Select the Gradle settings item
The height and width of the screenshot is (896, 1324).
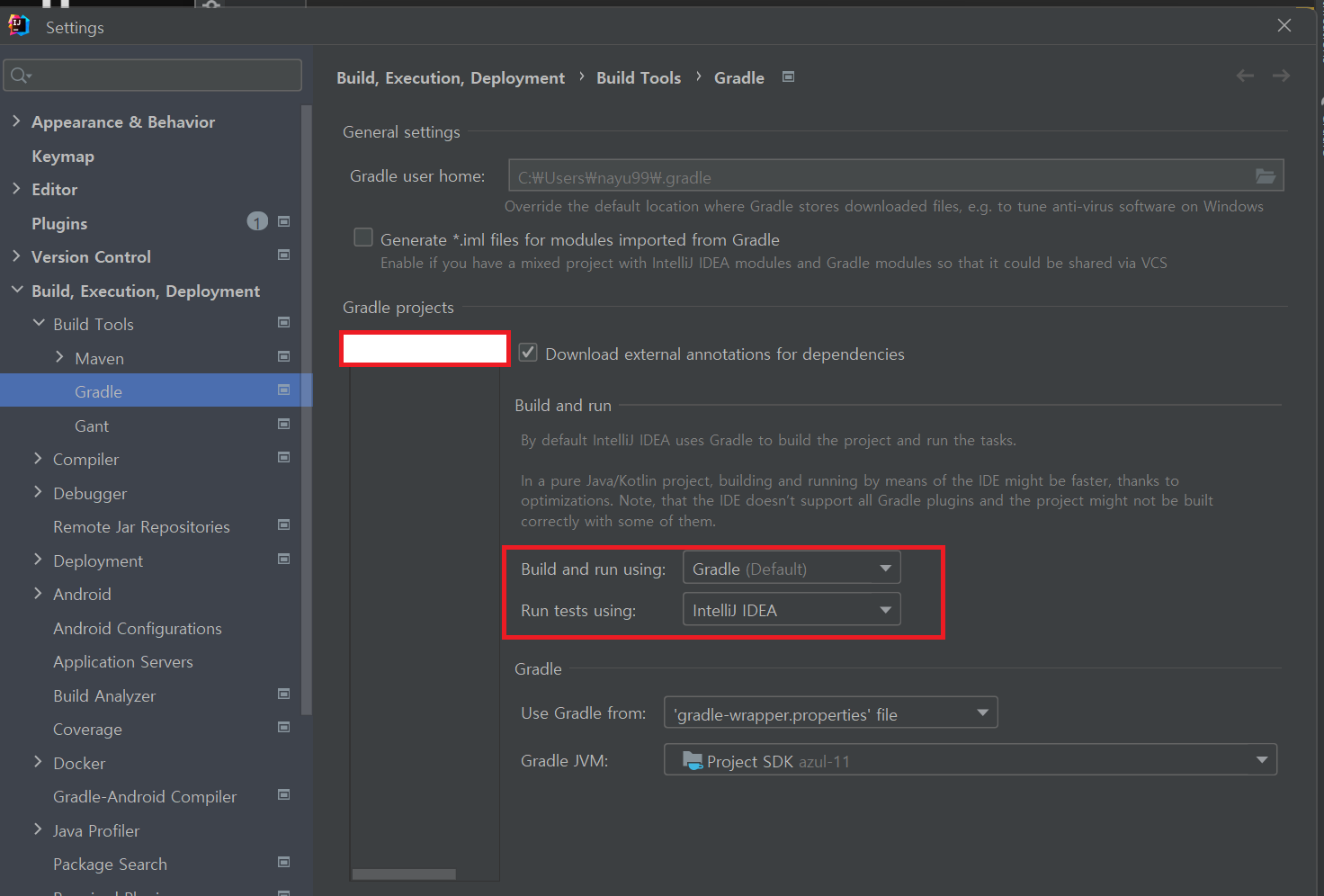coord(98,391)
